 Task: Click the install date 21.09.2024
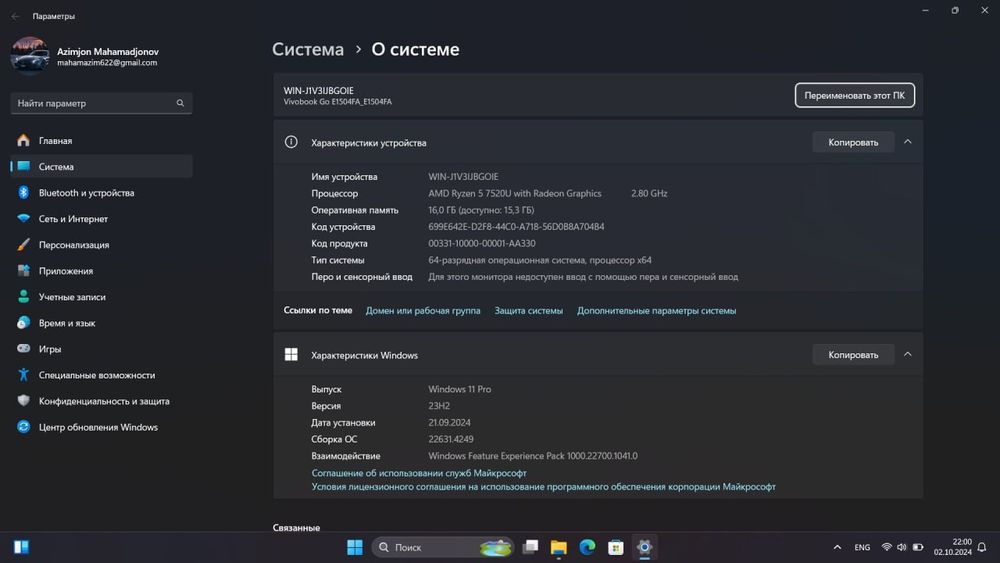(449, 422)
